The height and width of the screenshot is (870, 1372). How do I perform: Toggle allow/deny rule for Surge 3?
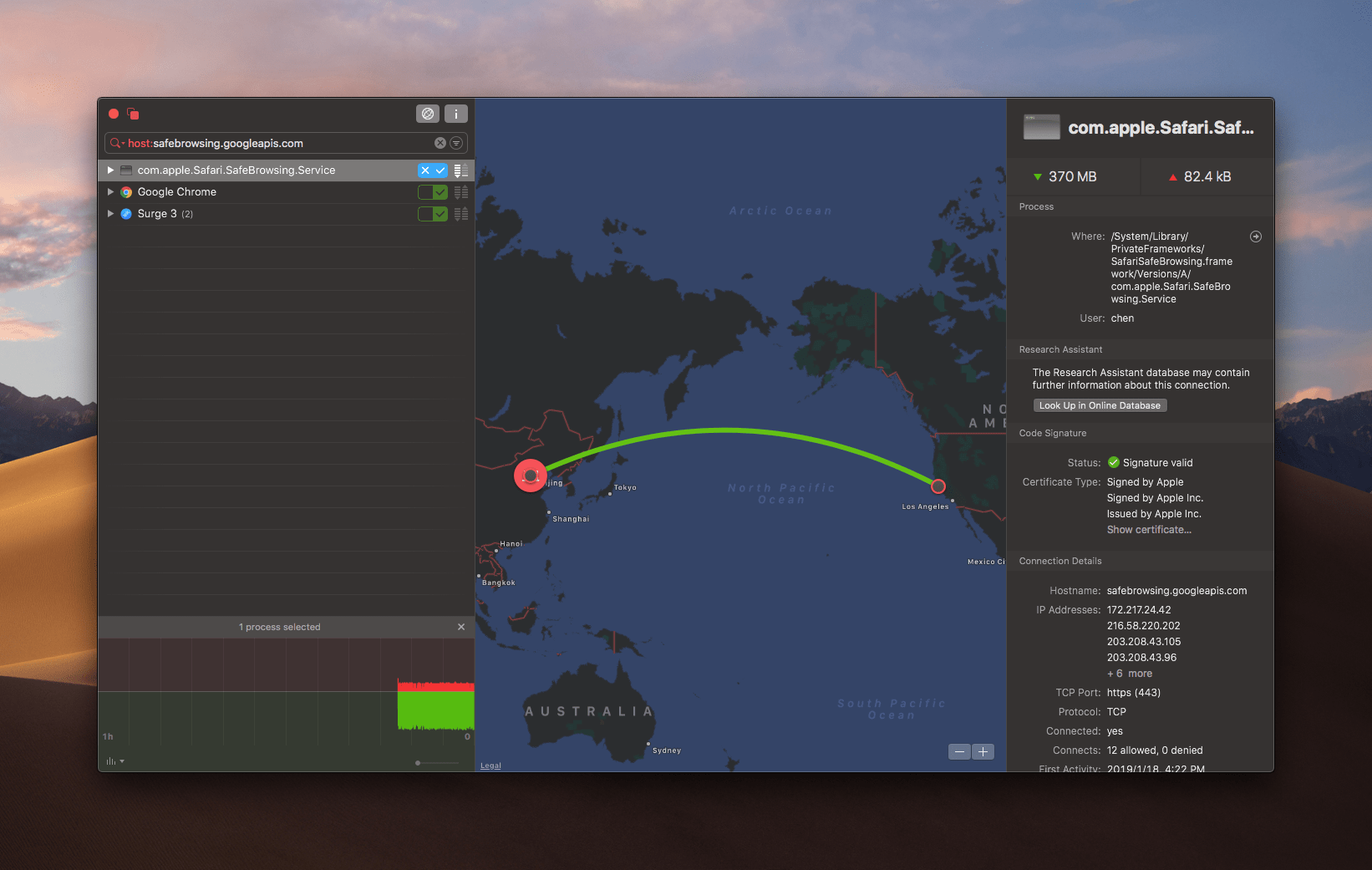point(433,214)
